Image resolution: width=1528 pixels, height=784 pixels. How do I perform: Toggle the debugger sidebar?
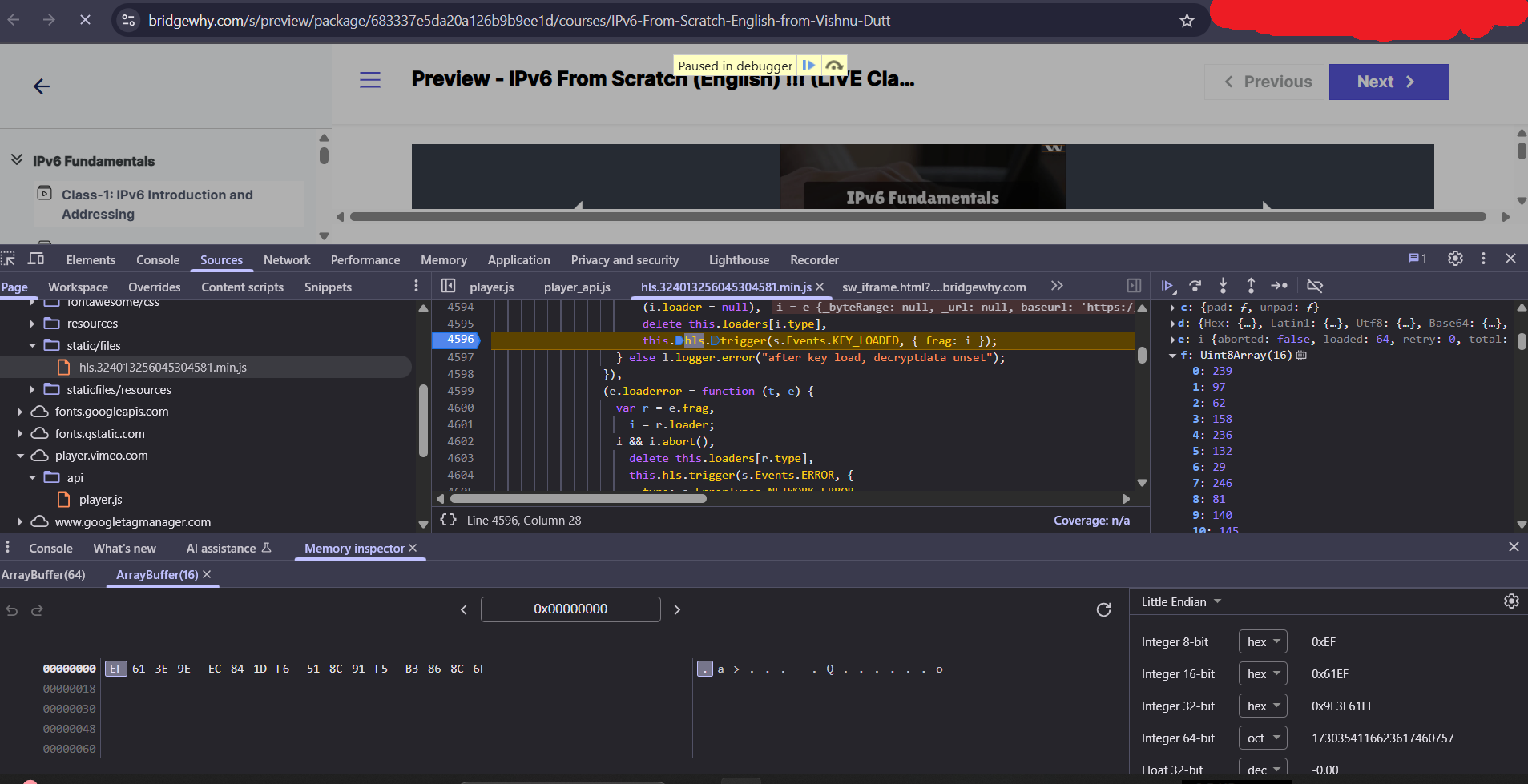click(x=1134, y=286)
